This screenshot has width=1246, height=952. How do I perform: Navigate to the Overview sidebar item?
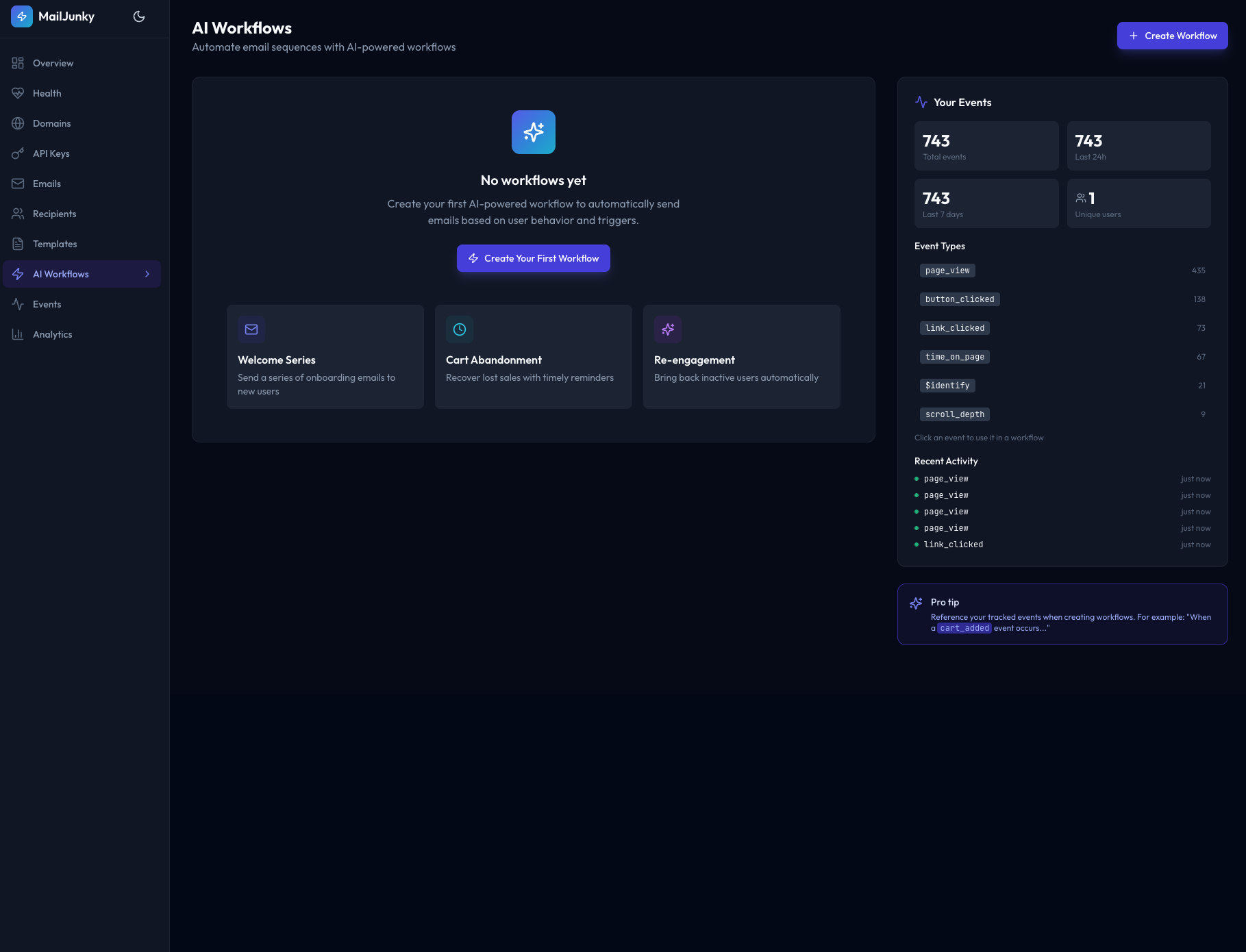(53, 63)
